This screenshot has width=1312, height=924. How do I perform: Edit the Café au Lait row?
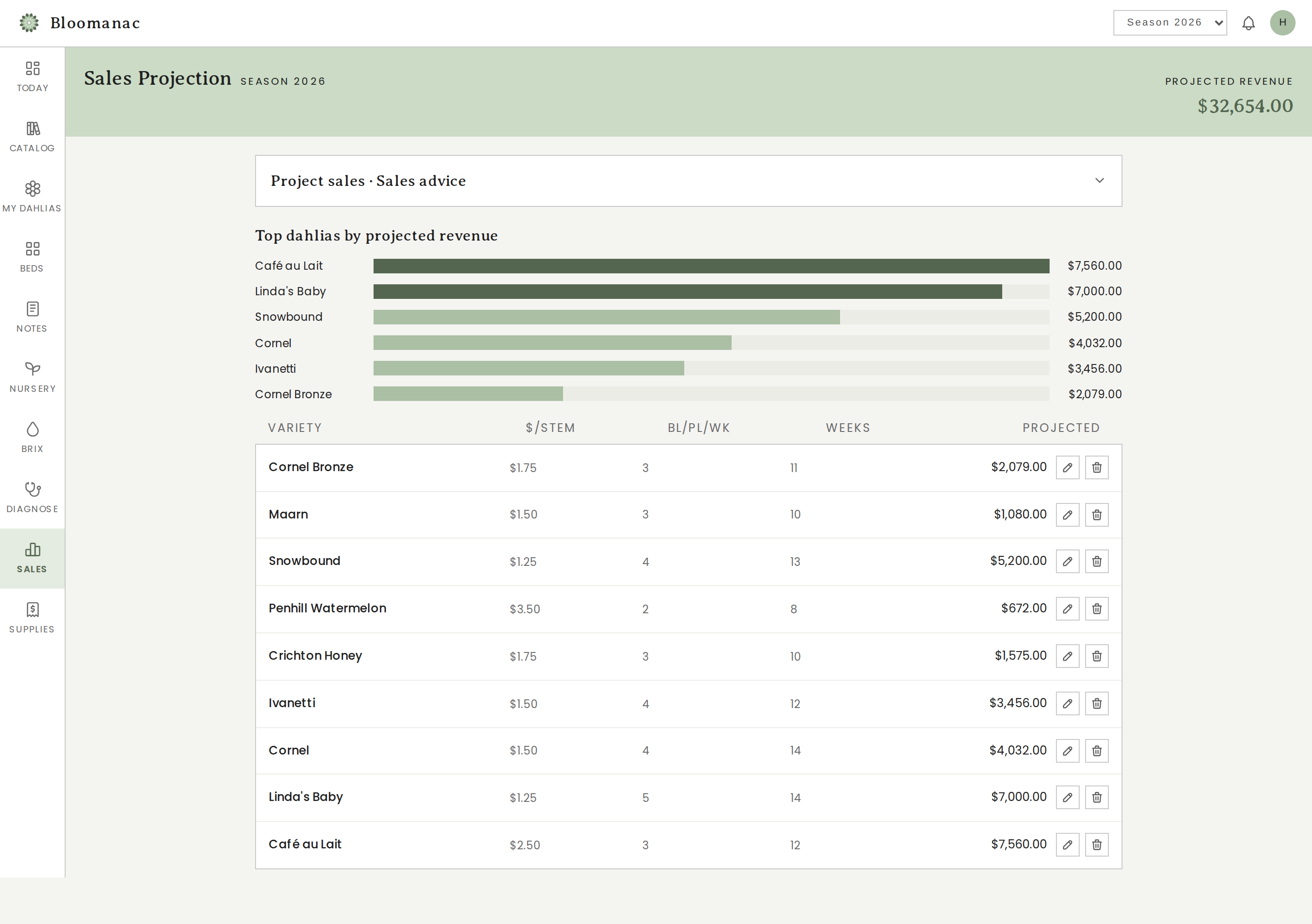1067,845
